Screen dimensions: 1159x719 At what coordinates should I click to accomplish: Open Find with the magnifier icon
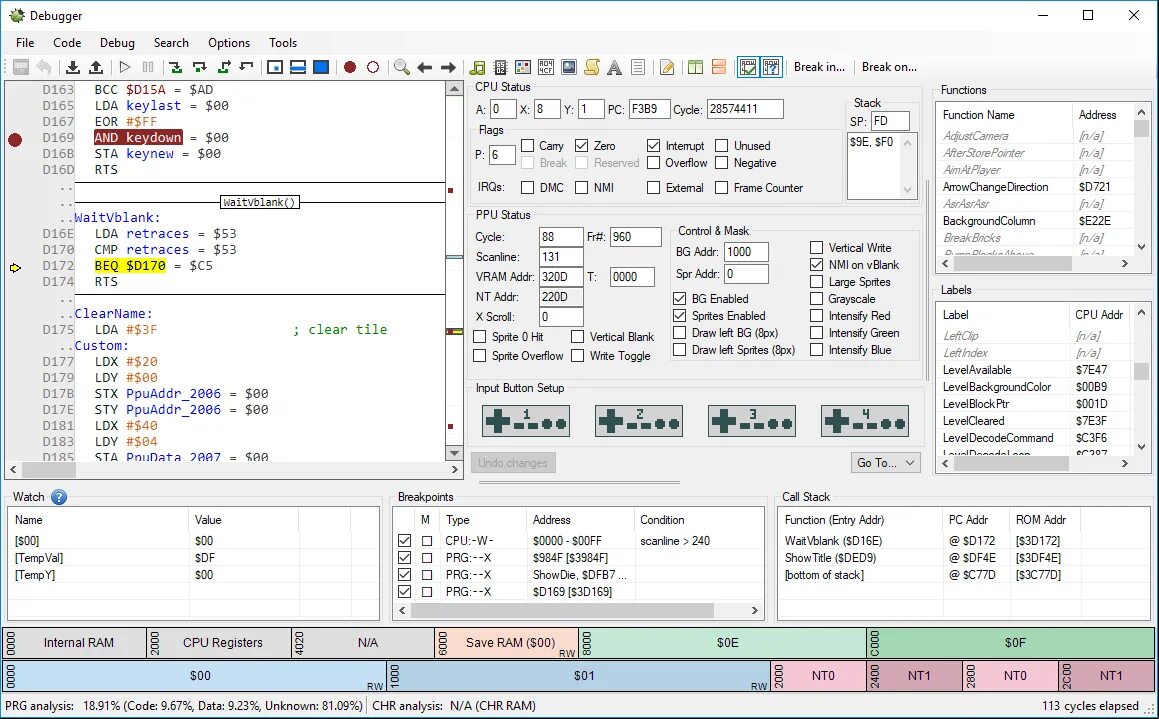pyautogui.click(x=401, y=67)
